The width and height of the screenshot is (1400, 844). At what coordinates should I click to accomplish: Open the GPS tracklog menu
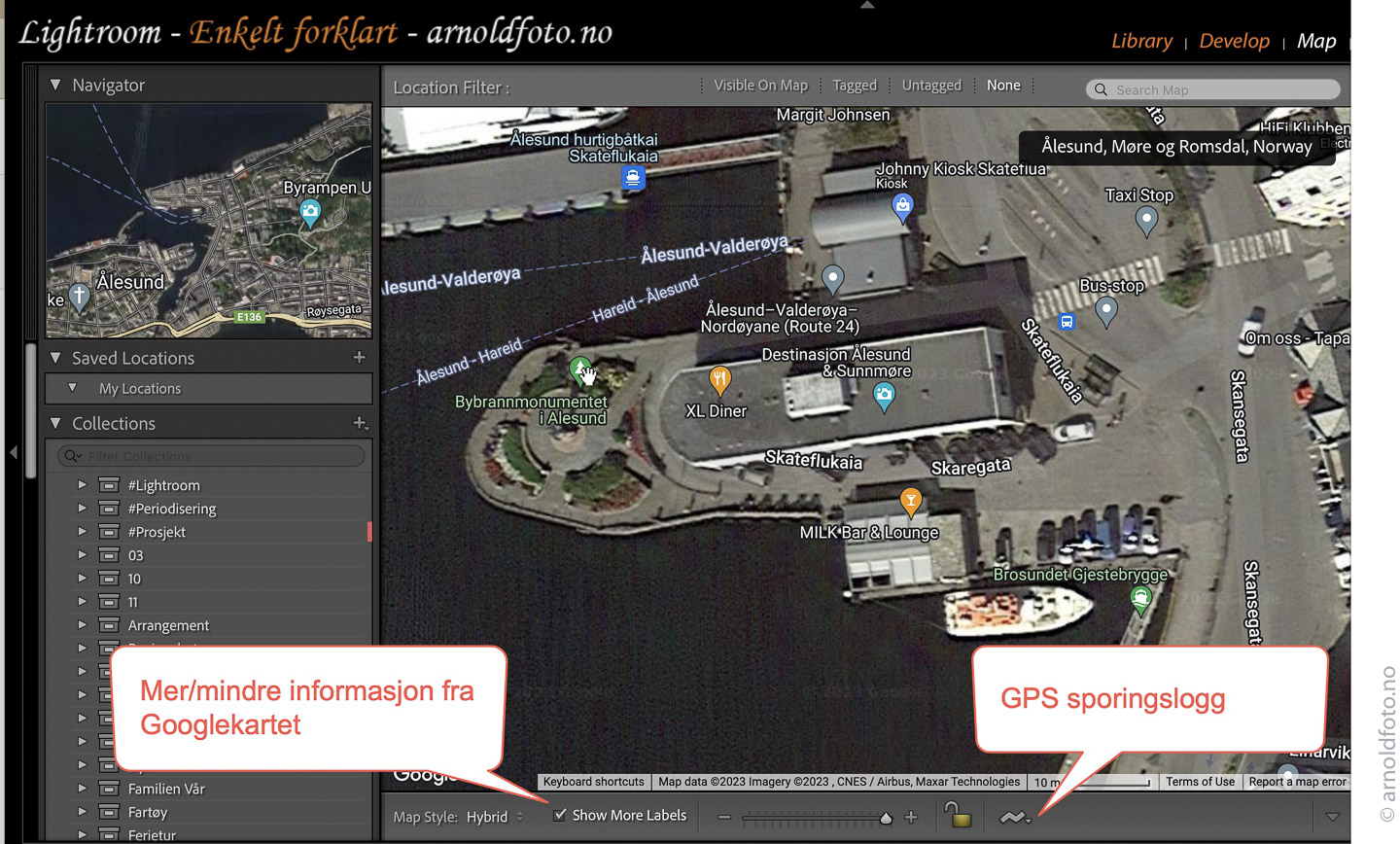(1015, 818)
